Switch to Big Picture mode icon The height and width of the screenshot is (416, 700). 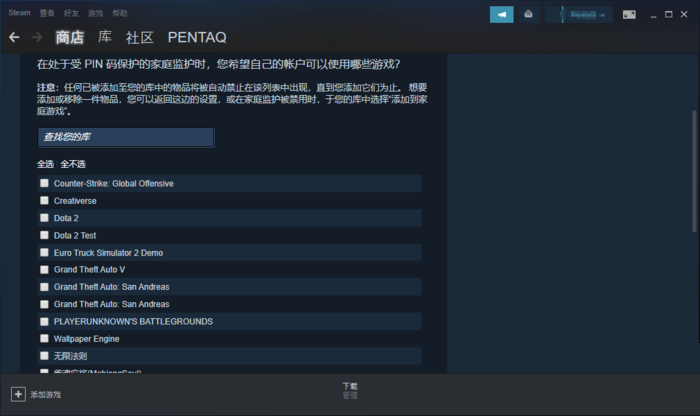click(629, 14)
